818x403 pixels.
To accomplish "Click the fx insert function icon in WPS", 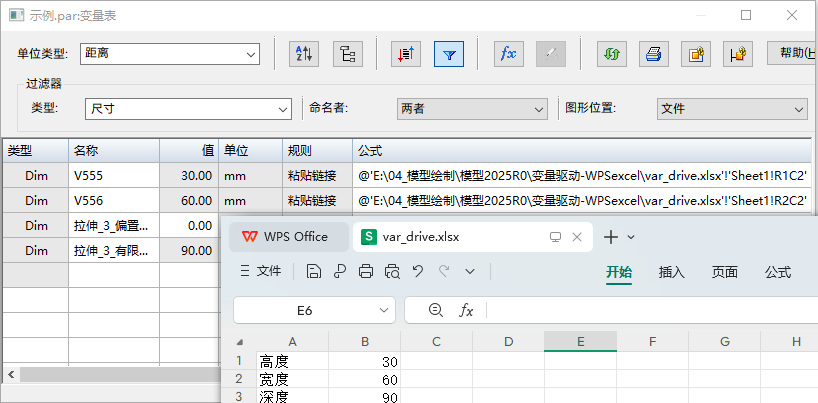I will tap(466, 311).
